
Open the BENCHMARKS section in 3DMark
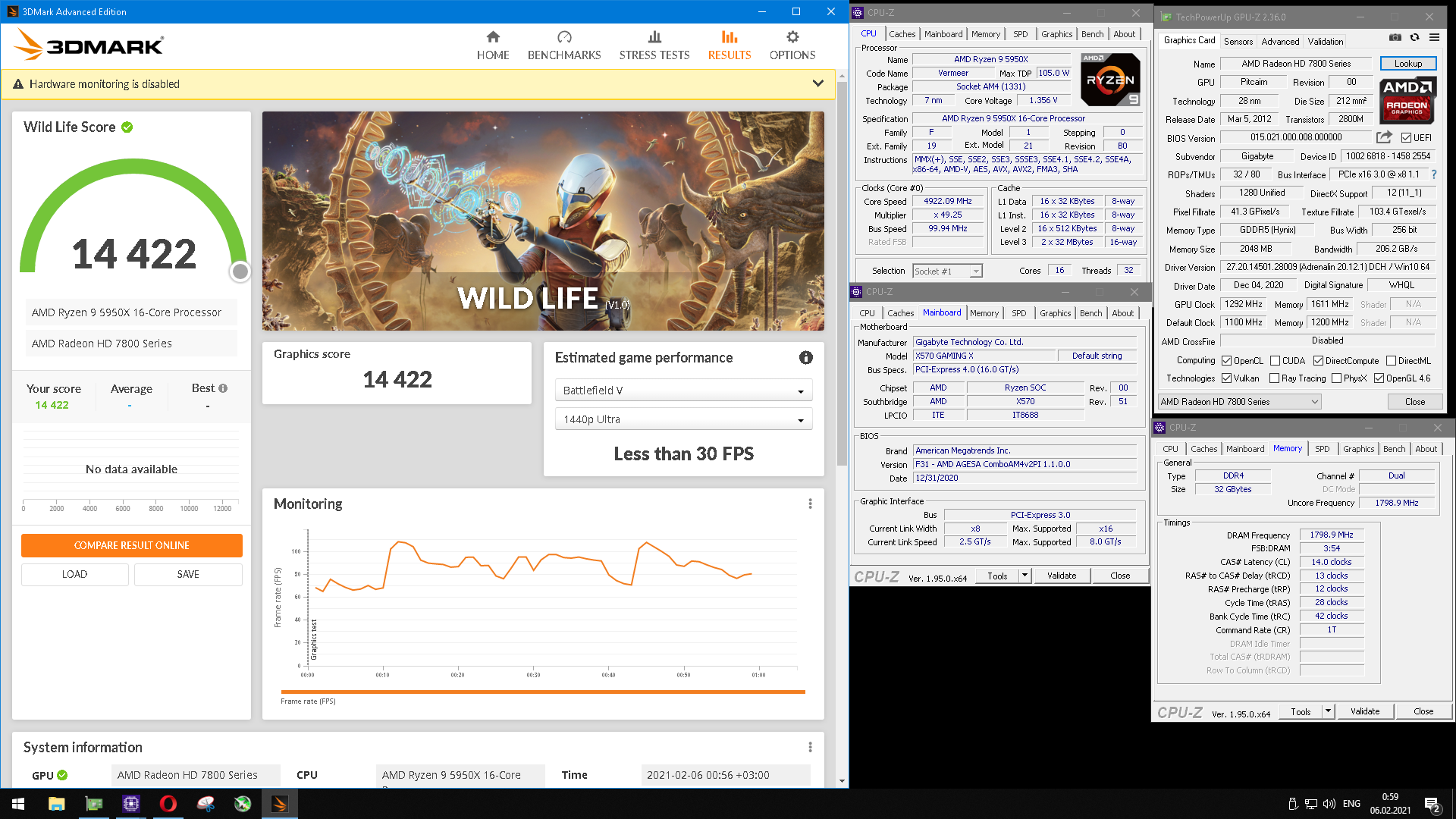[x=564, y=45]
